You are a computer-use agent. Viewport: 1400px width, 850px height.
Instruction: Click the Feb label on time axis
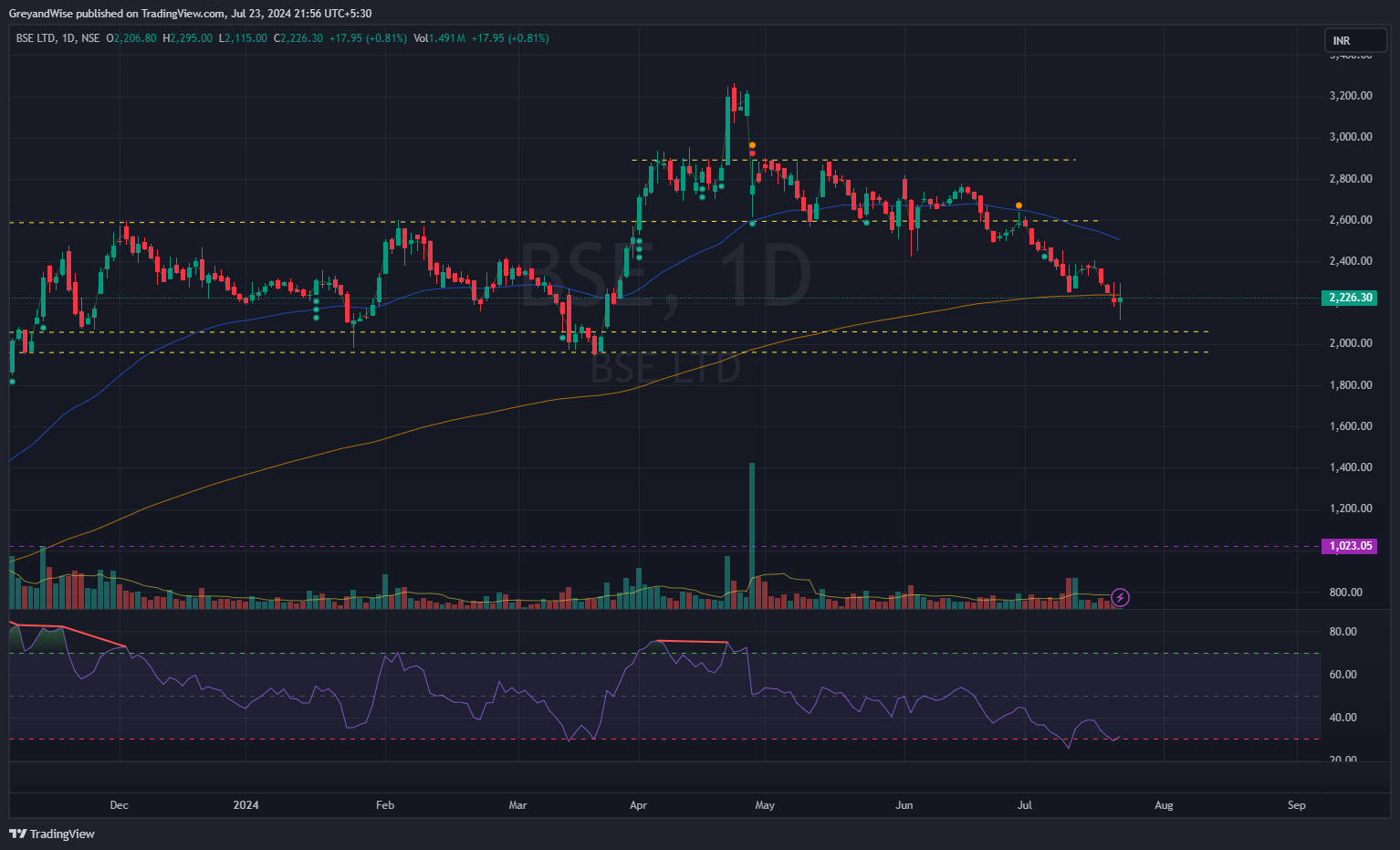click(x=385, y=805)
